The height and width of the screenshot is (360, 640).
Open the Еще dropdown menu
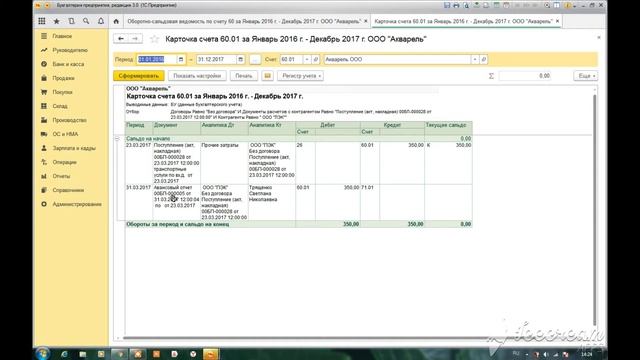[x=586, y=76]
